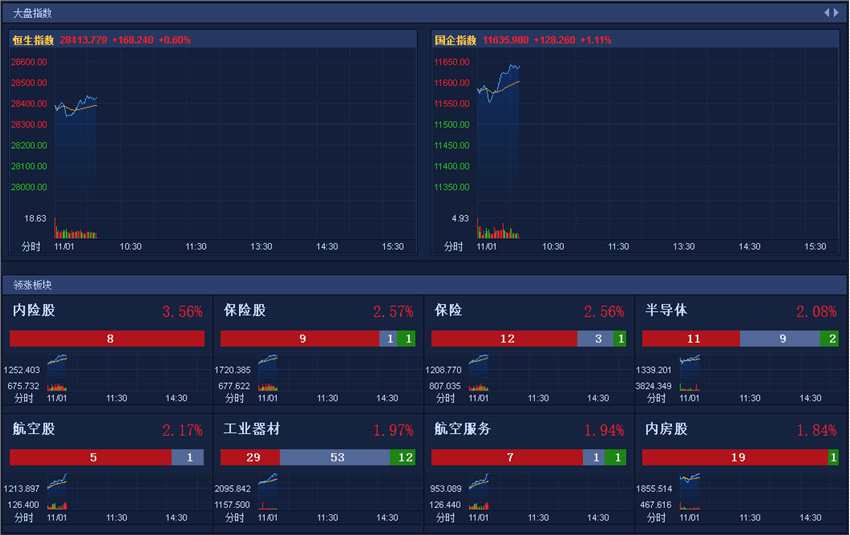Viewport: 850px width, 535px height.
Task: Click the green segment showing 12 in 工业器材
Action: 403,457
